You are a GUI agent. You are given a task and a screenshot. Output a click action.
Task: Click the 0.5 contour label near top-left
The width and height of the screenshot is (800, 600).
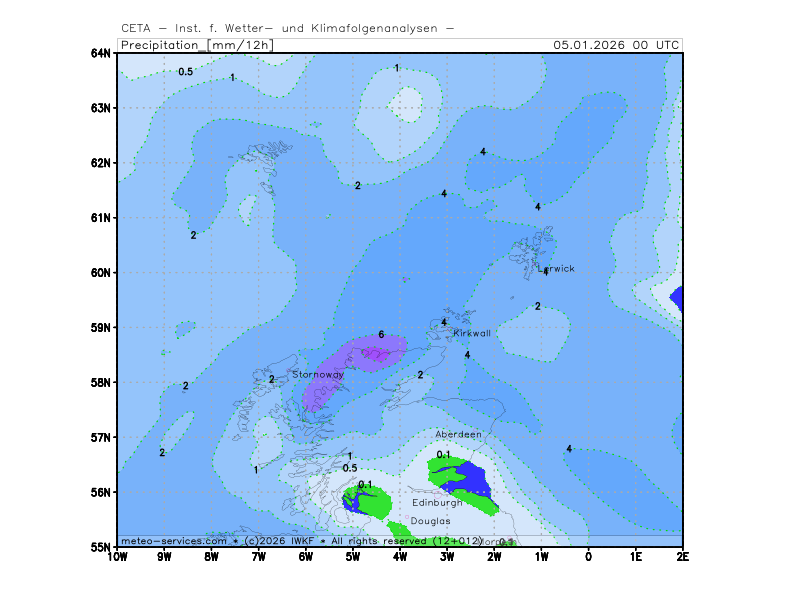(185, 72)
